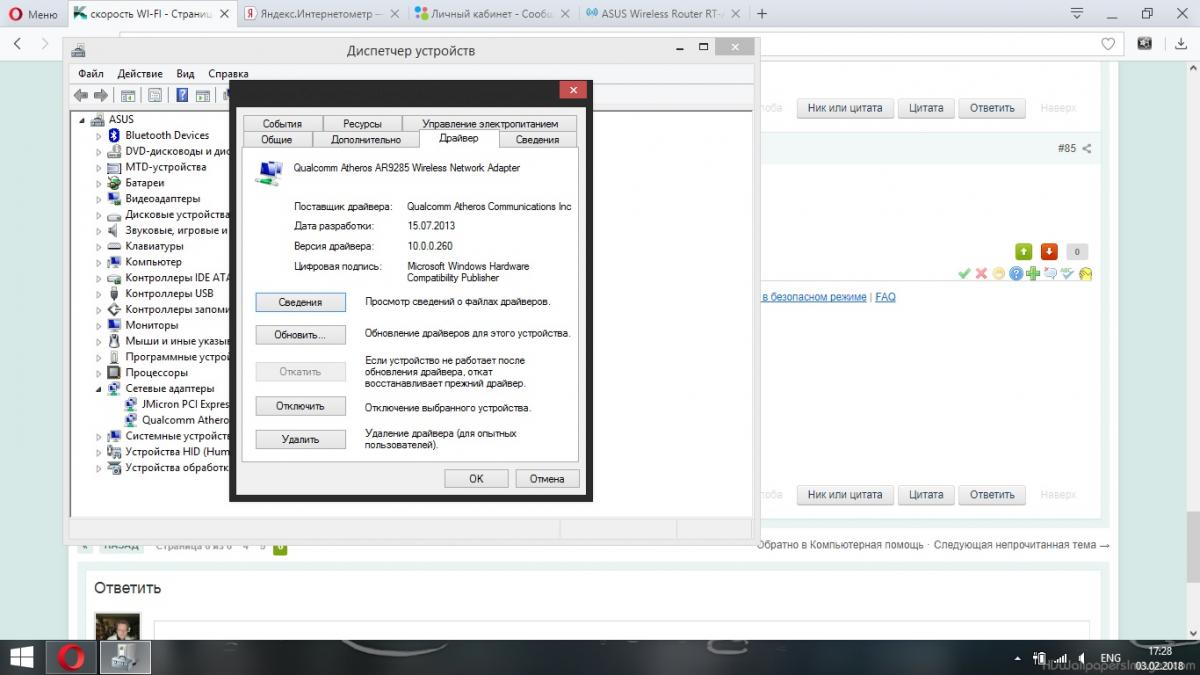Expand the Компьютер node

coord(99,262)
